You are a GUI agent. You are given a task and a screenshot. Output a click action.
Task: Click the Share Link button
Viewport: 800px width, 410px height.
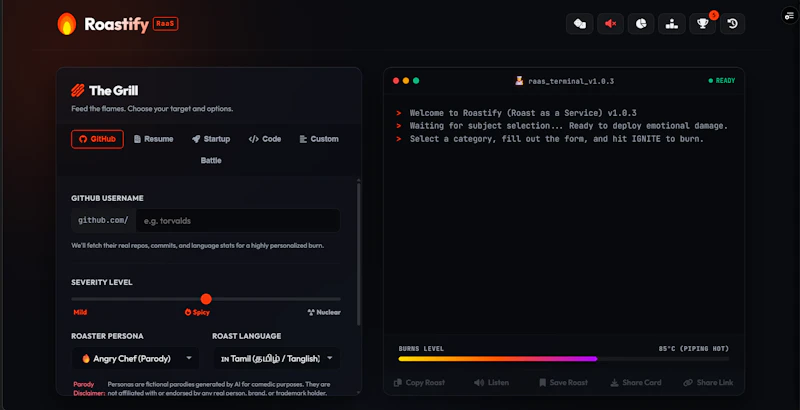(708, 382)
